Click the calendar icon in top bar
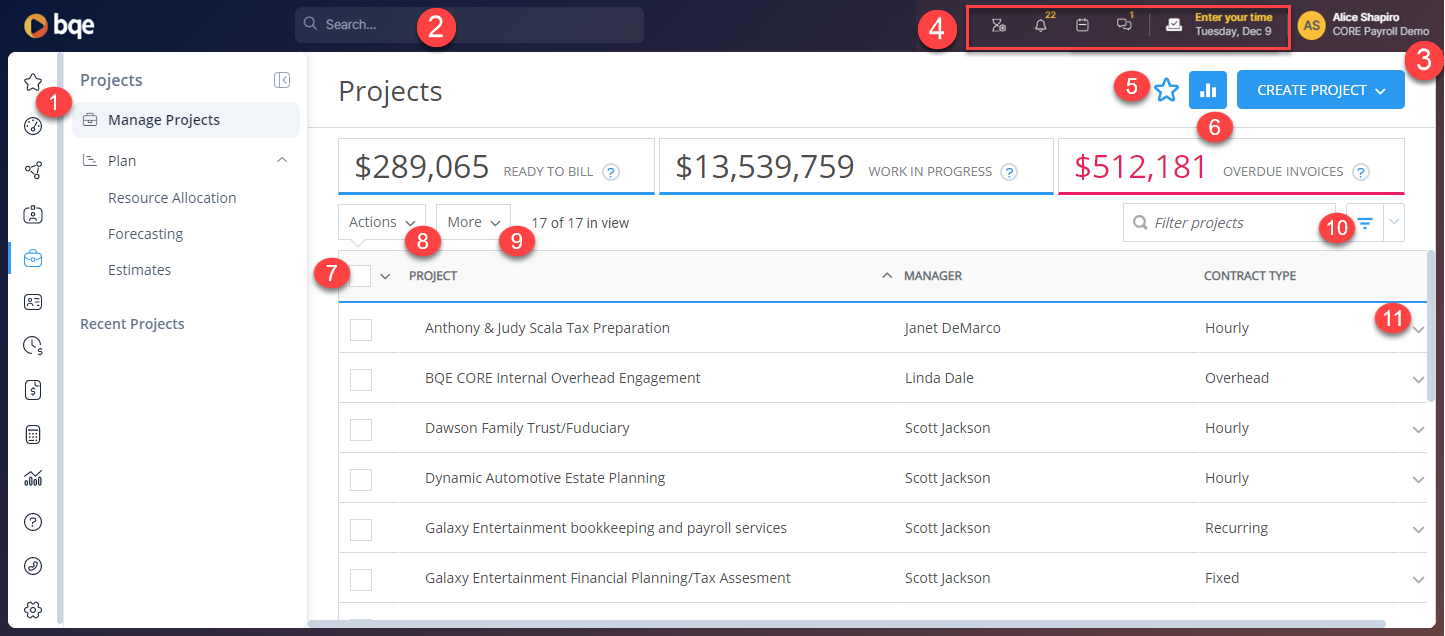1445x636 pixels. coord(1082,25)
